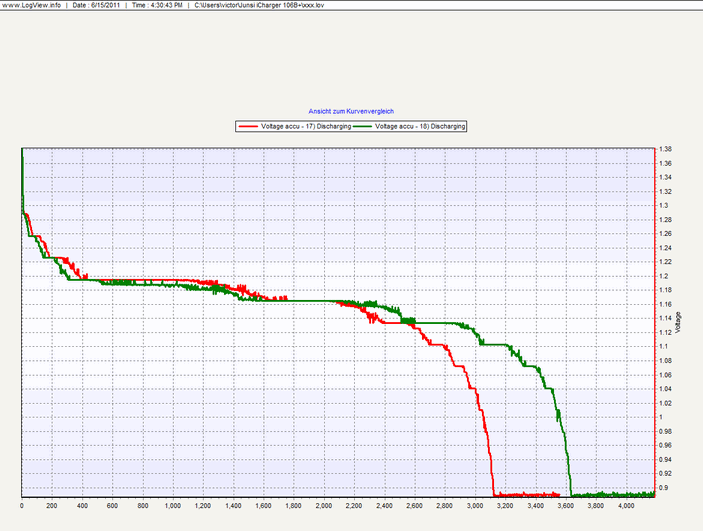Click the 0 origin label on x-axis

[x=22, y=507]
